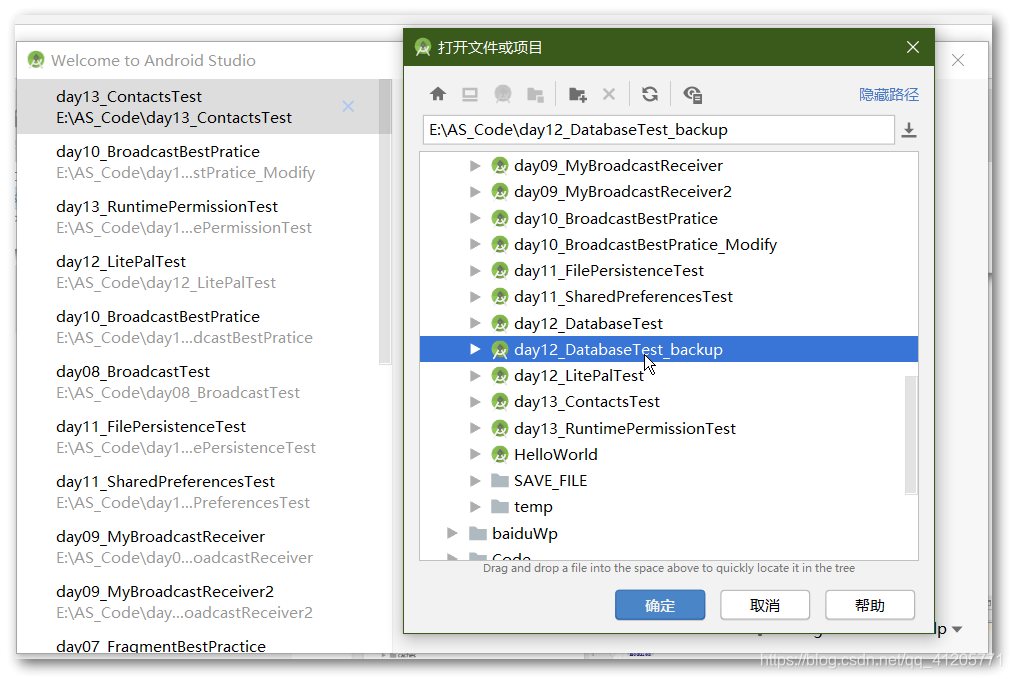Screen dimensions: 1012x679
Task: Select Android icon of day11_FilePersistenceTest in tree
Action: [x=500, y=270]
